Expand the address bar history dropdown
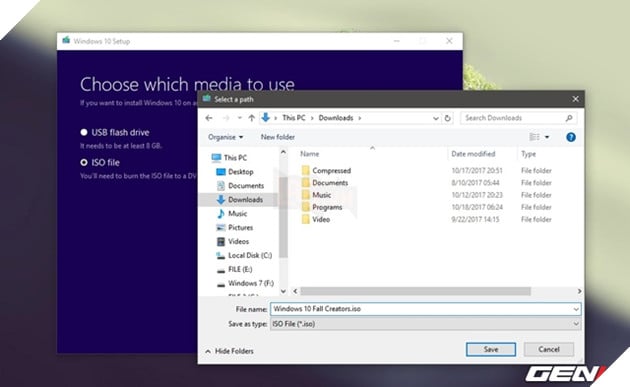The image size is (630, 387). [x=436, y=118]
